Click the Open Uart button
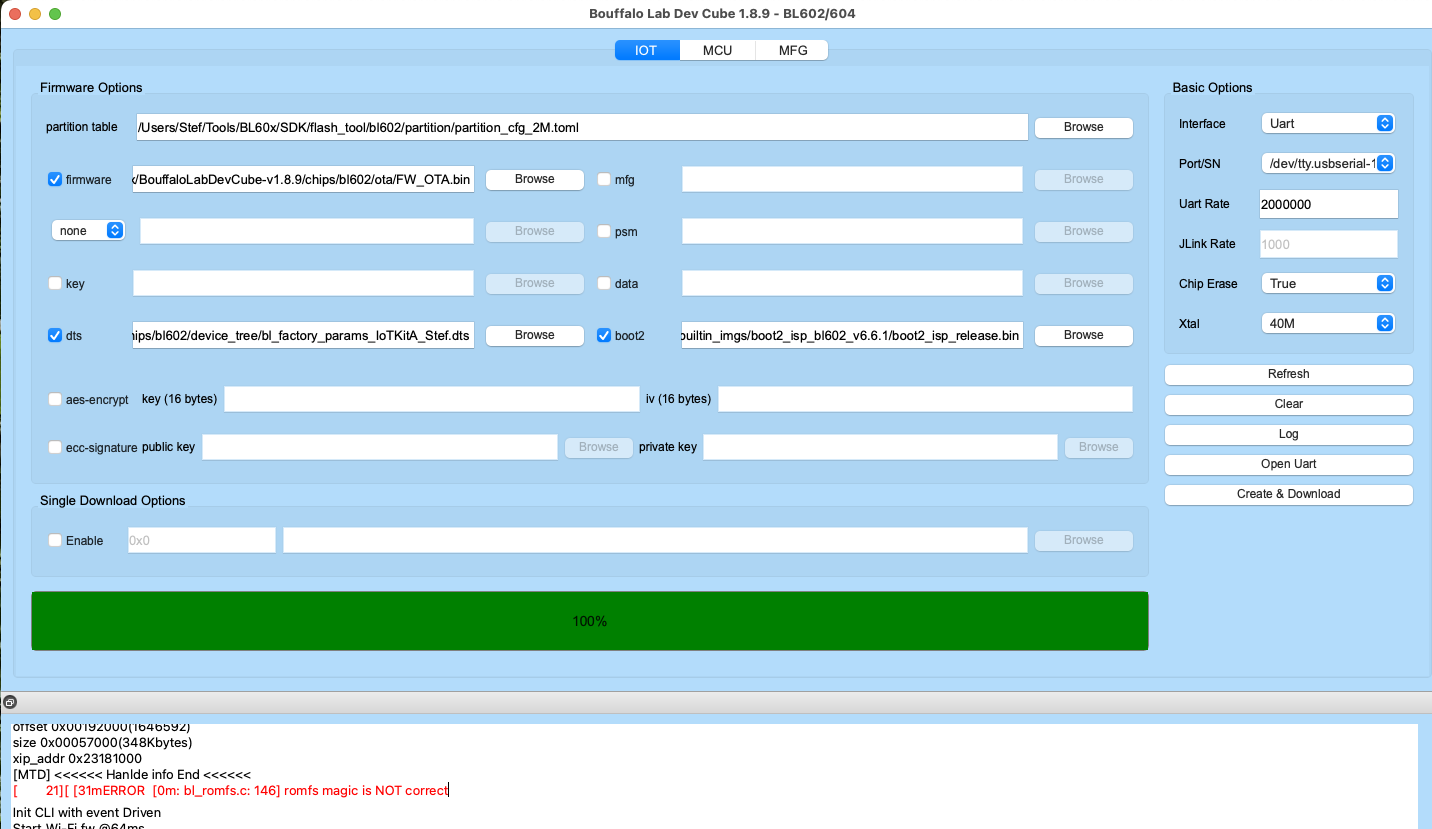The width and height of the screenshot is (1432, 829). pyautogui.click(x=1289, y=464)
